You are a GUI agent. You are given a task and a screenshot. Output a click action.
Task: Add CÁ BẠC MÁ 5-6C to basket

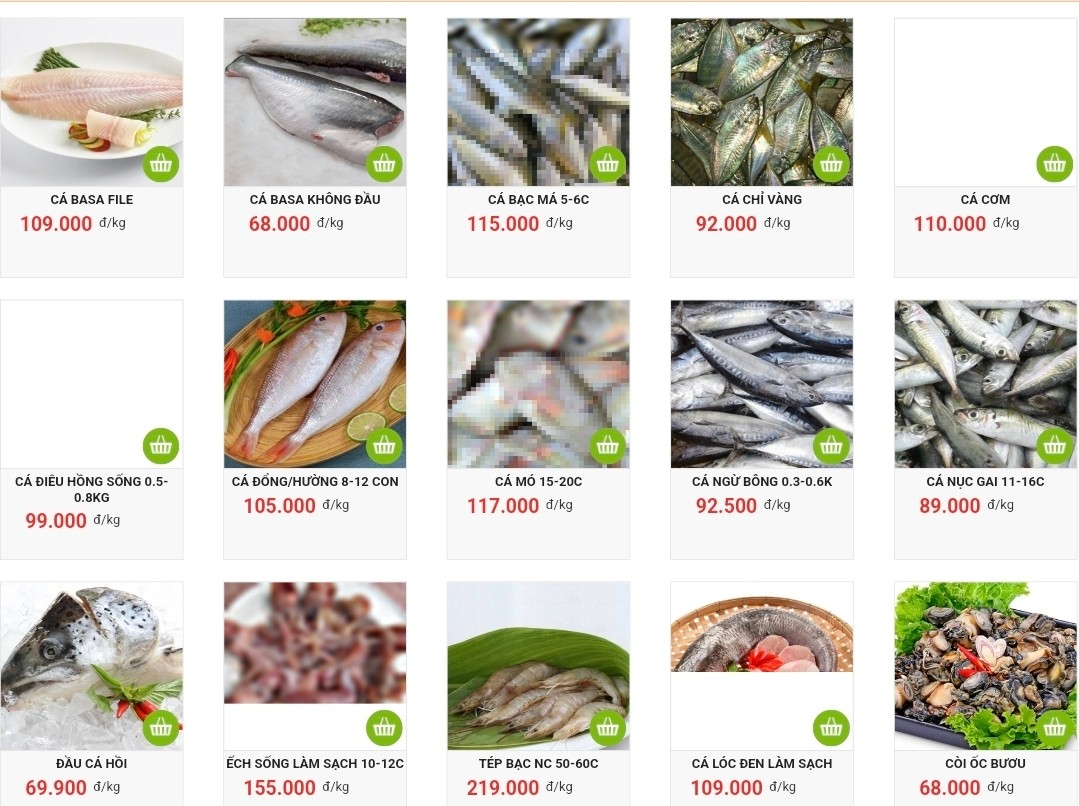coord(608,164)
